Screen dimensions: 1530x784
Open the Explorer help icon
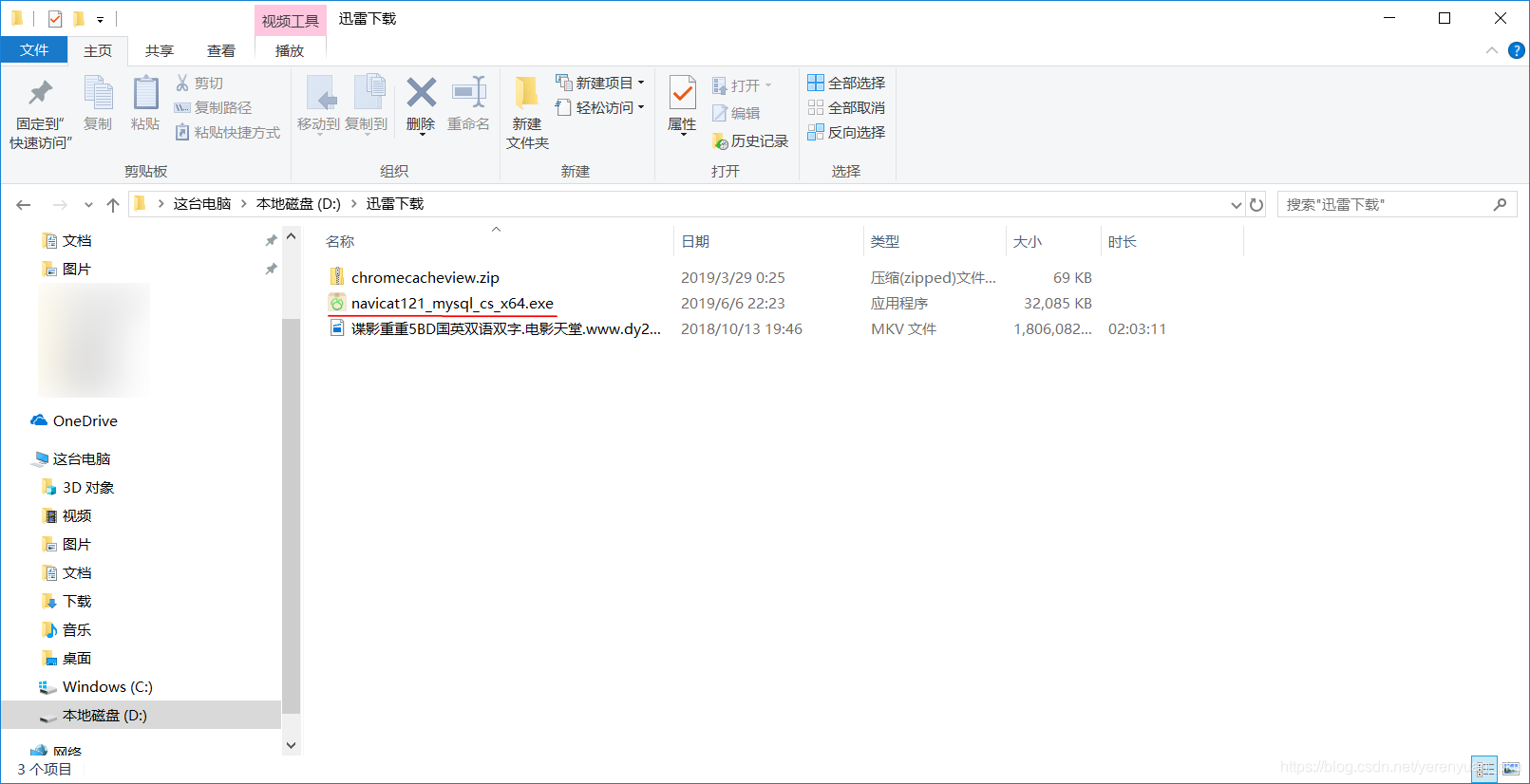[1517, 50]
